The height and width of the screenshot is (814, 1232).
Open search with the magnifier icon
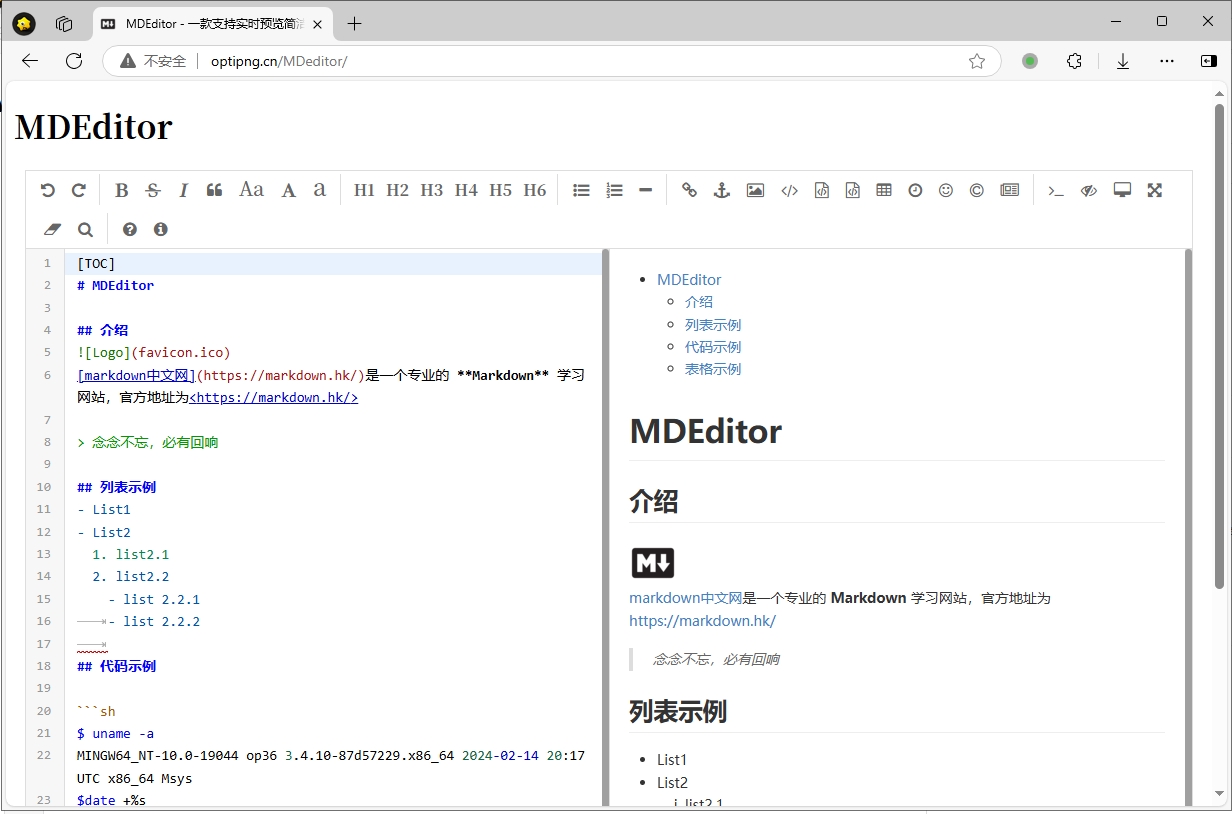click(x=85, y=229)
